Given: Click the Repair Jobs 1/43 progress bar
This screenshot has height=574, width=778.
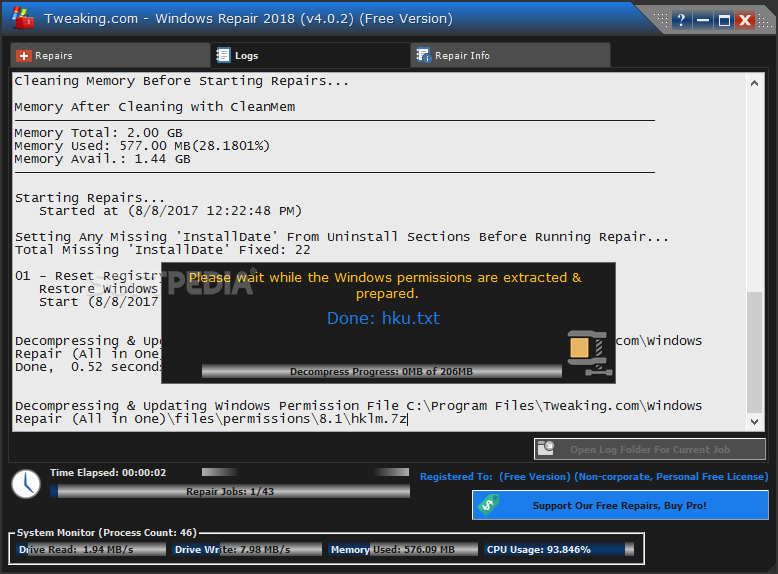Looking at the screenshot, I should click(x=230, y=491).
